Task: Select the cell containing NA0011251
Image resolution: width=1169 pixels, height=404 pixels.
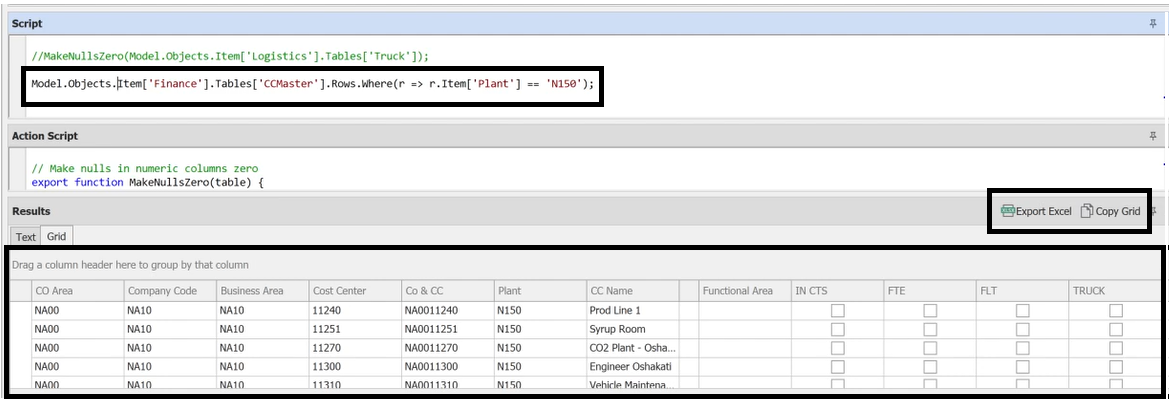Action: pyautogui.click(x=431, y=329)
